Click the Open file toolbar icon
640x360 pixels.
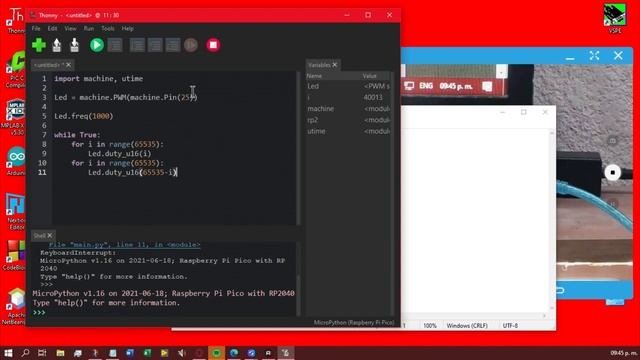pyautogui.click(x=57, y=45)
